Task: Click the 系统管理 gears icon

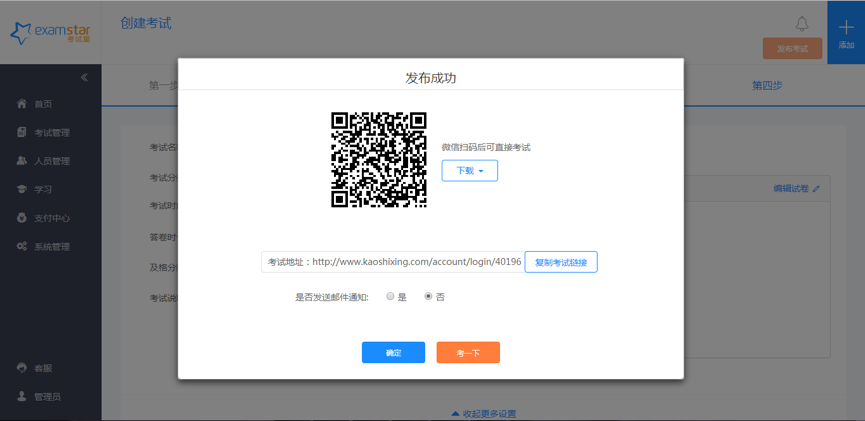Action: click(22, 247)
